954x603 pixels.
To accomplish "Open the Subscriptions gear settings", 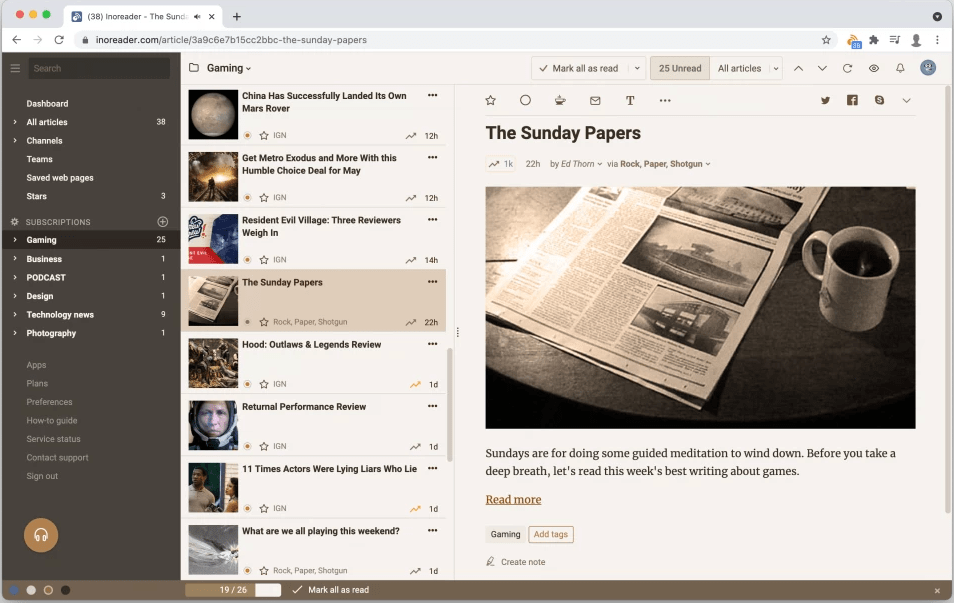I will pos(15,222).
